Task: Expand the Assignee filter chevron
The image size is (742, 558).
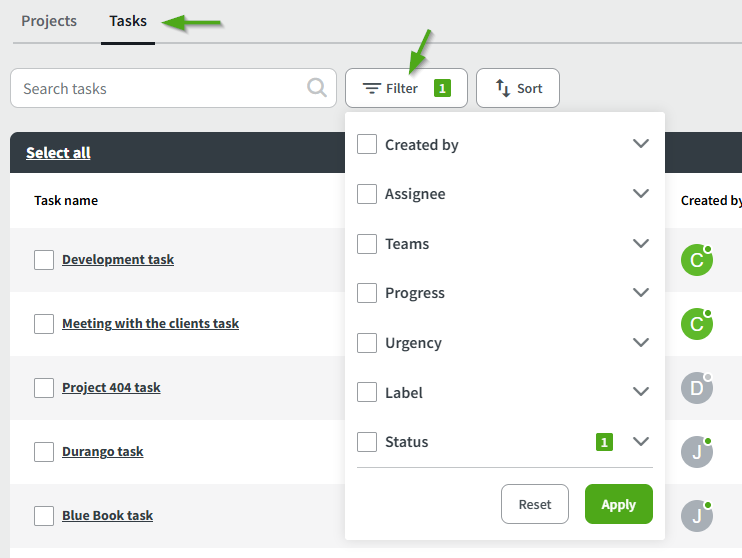Action: click(x=641, y=193)
